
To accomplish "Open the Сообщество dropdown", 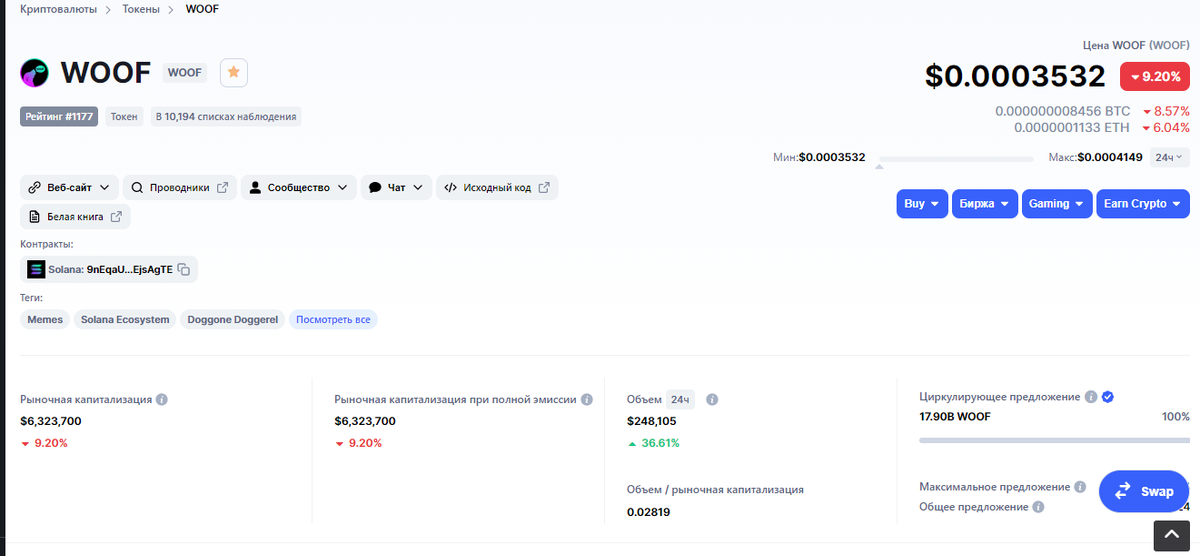I will point(298,187).
